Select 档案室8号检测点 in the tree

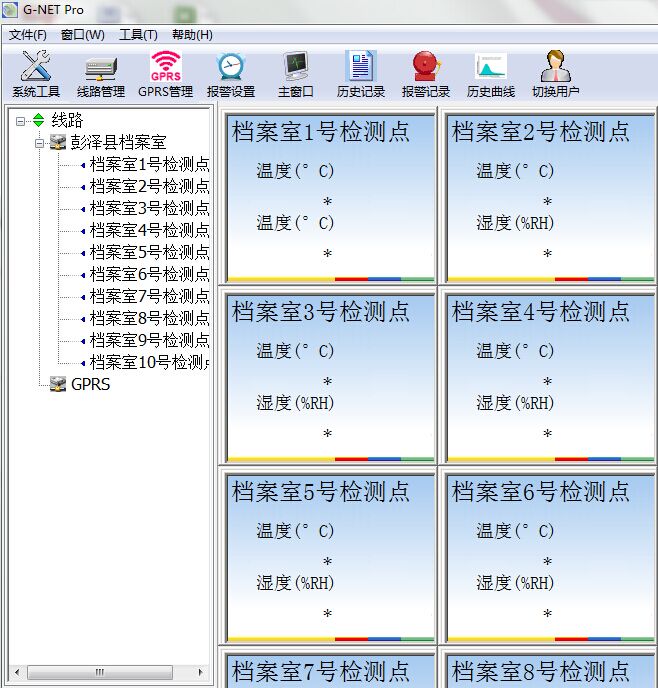(x=149, y=318)
